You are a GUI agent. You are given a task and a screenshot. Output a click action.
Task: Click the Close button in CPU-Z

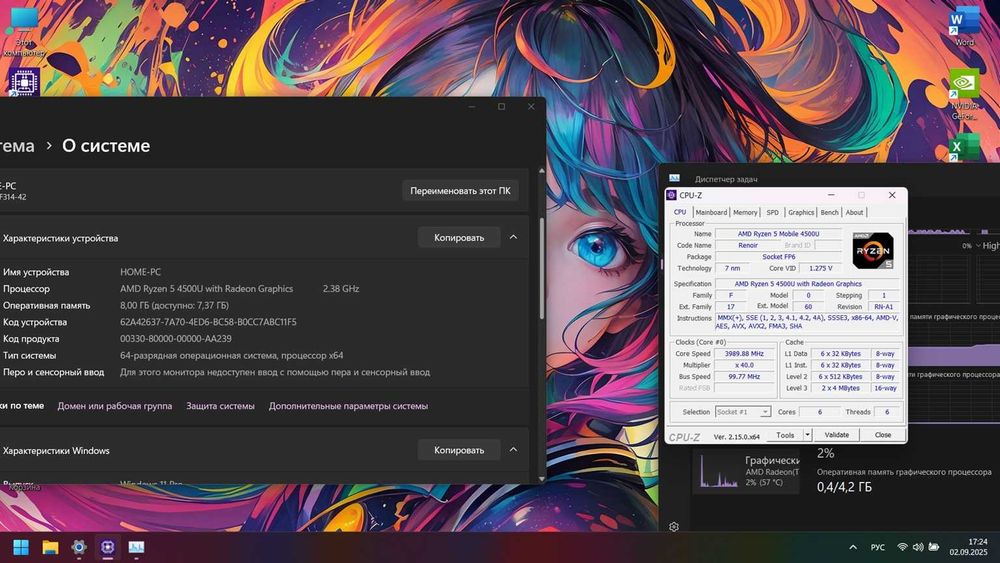883,435
